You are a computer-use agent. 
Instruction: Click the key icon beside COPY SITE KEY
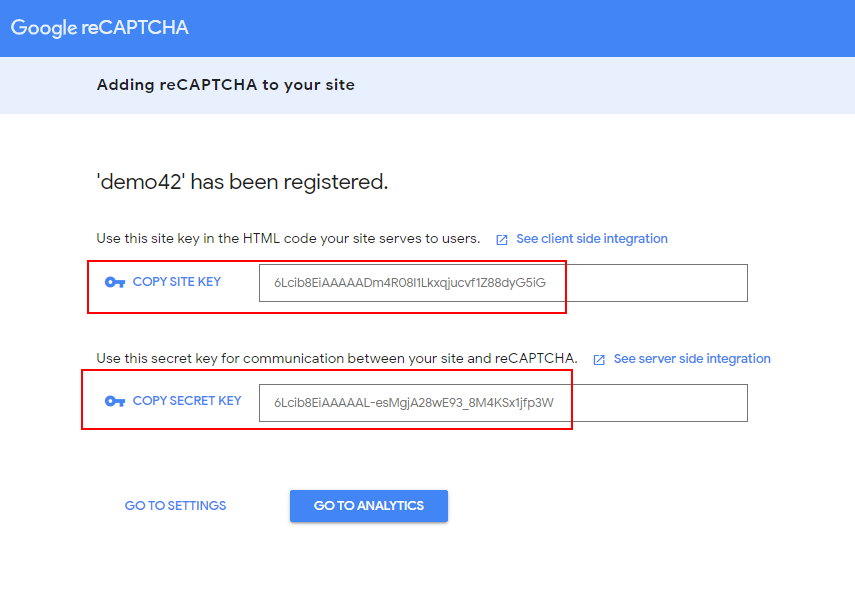115,282
